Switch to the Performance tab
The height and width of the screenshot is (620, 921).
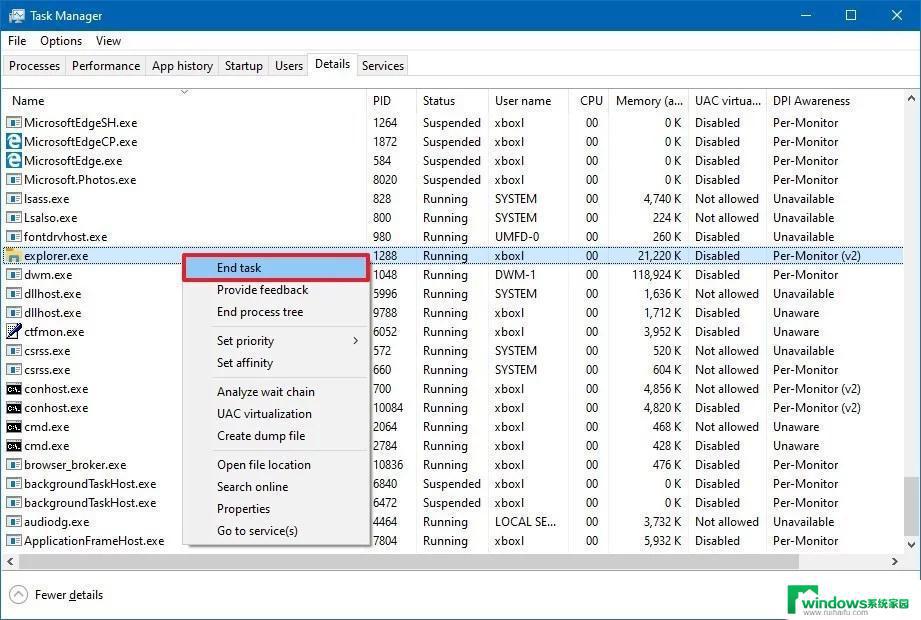106,66
